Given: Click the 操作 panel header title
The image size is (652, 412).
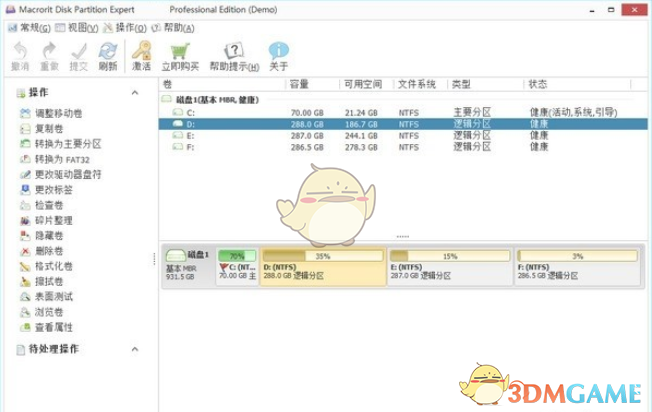Looking at the screenshot, I should pos(38,92).
